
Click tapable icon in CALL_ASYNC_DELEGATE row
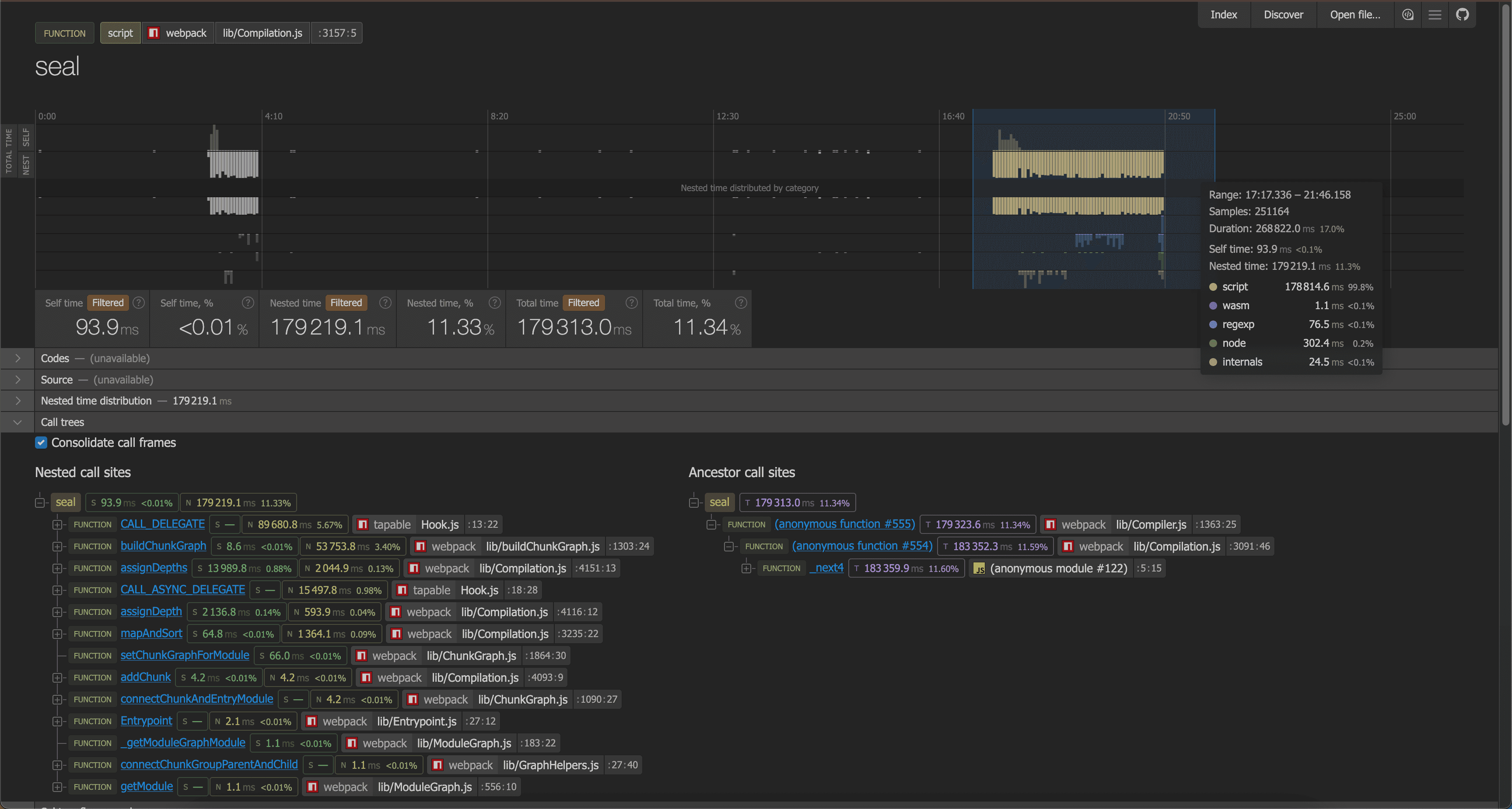[402, 590]
